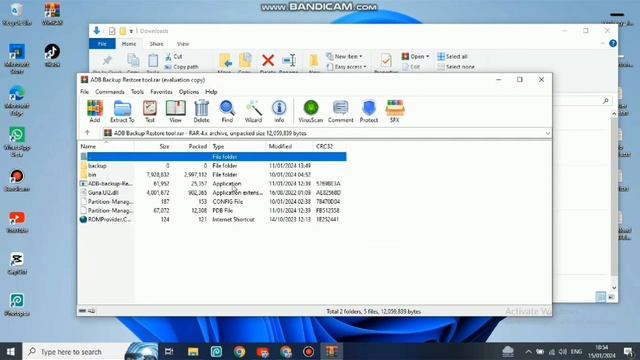Switch to Home tab in Downloads window
The image size is (640, 360).
tap(129, 44)
